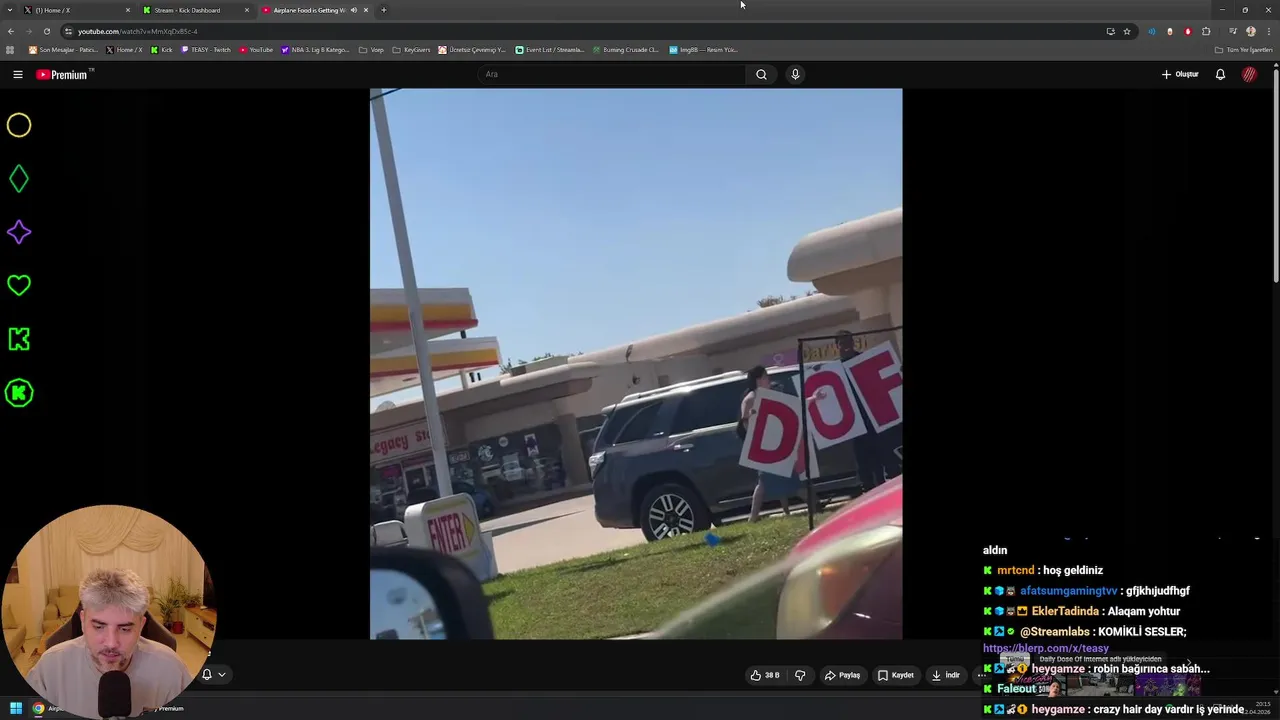
Task: Open the YouTube account avatar menu
Action: 1249,74
